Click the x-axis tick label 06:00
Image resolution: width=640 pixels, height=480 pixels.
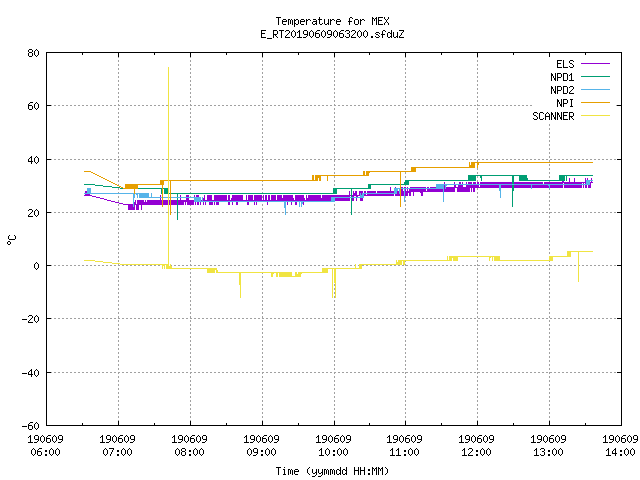click(45, 452)
